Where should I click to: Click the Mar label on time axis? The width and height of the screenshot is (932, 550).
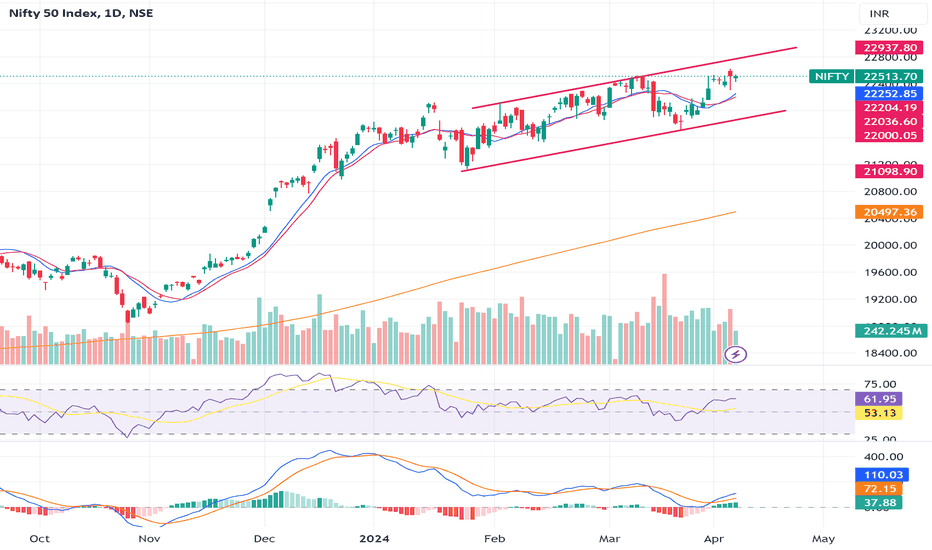tap(609, 539)
